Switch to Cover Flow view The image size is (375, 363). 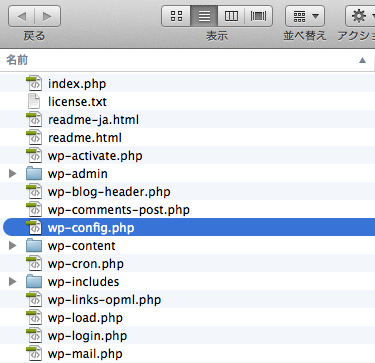click(x=259, y=16)
